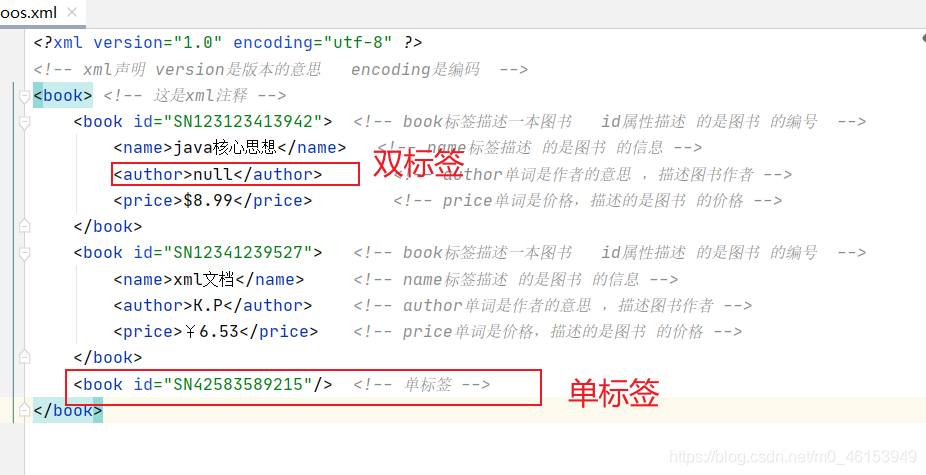Screen dimensions: 926x475
Task: Click the null text inside author tag
Action: pyautogui.click(x=213, y=174)
